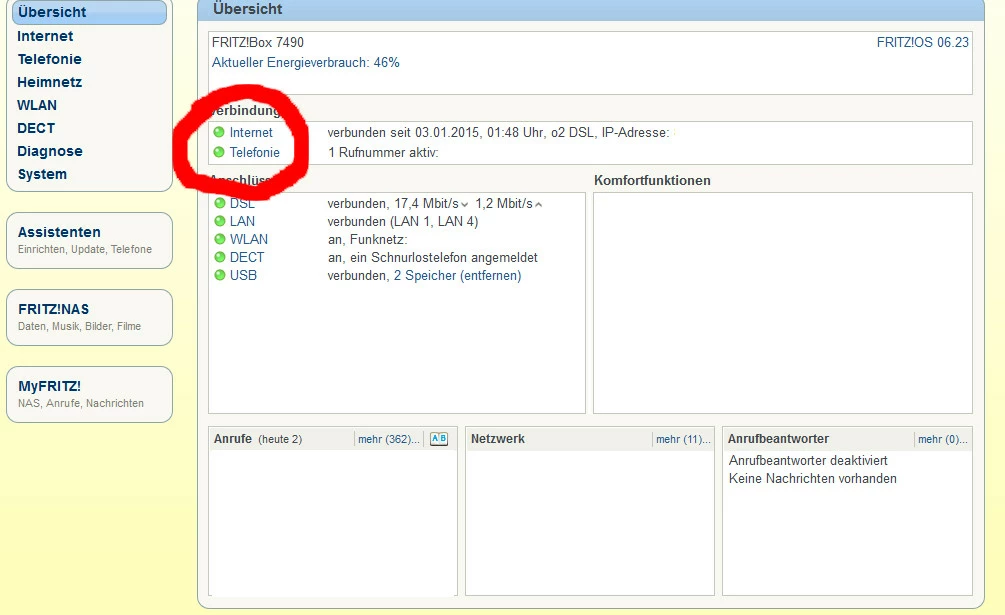1005x615 pixels.
Task: Click the Netzwerk panel heading
Action: [x=497, y=439]
